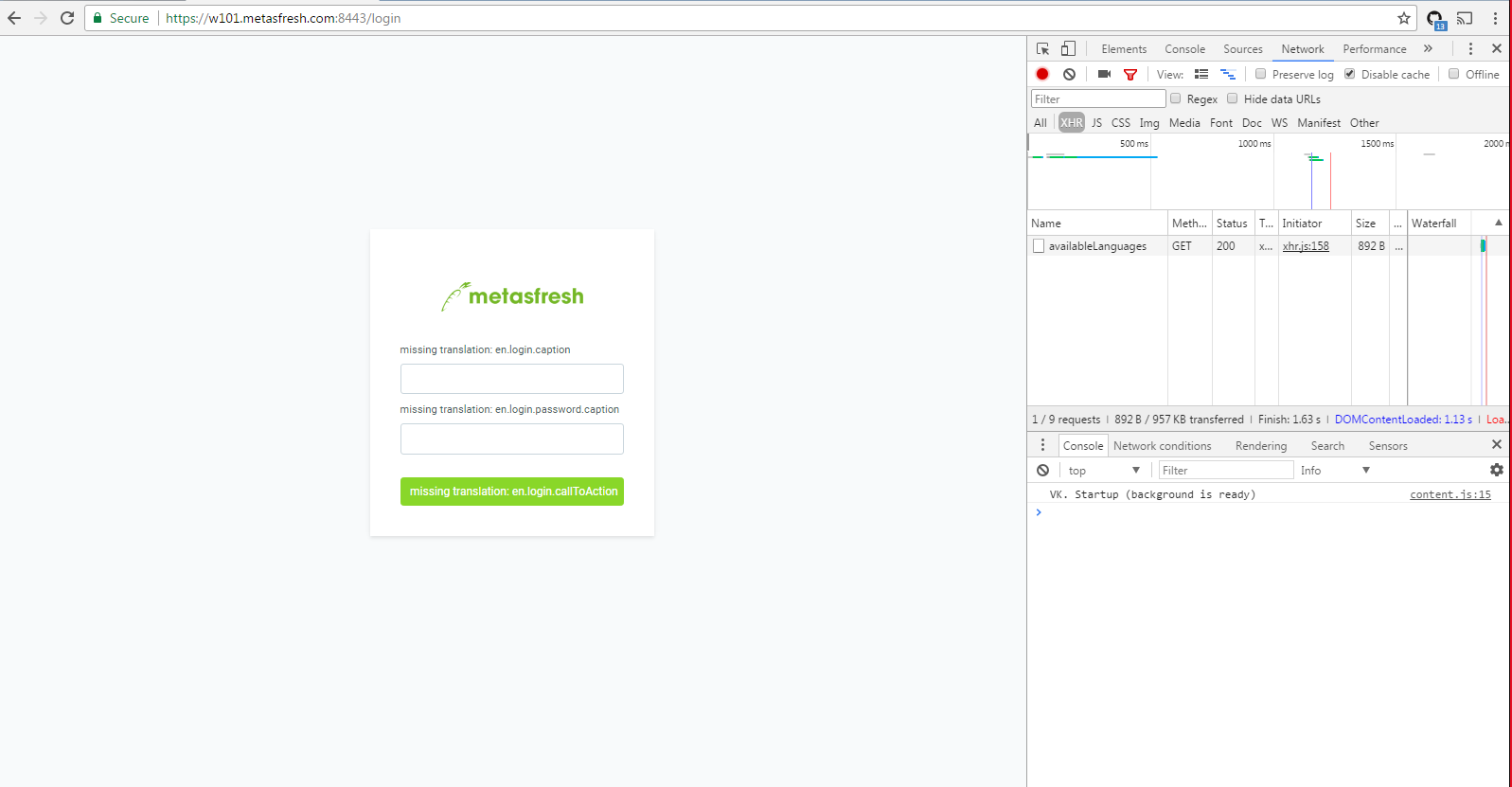The height and width of the screenshot is (787, 1512).
Task: Enable the Offline checkbox
Action: 1453,74
